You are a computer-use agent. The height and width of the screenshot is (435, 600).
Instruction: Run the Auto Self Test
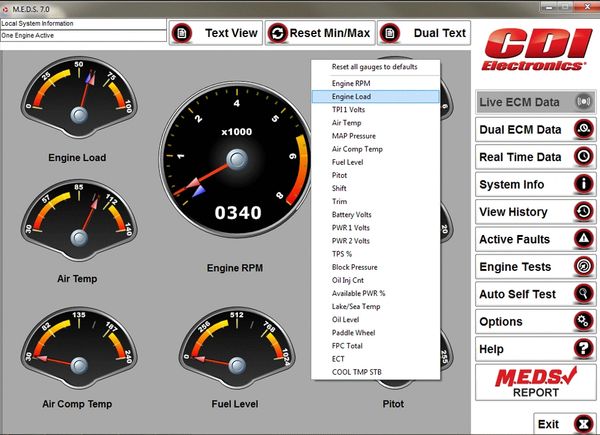tap(536, 294)
